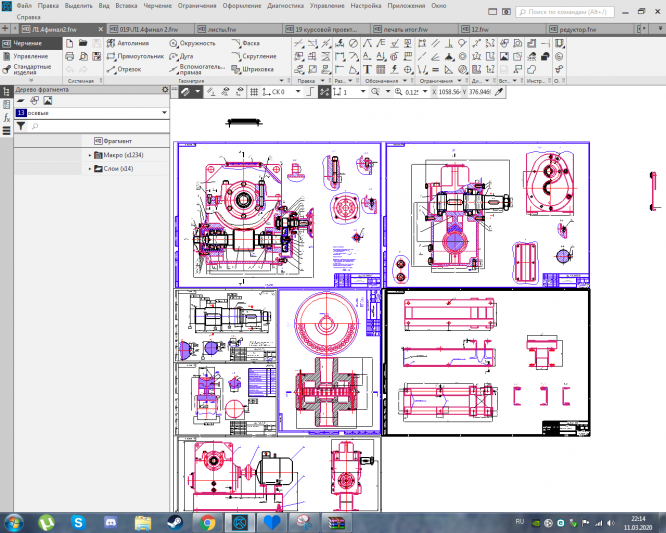
Task: Open the Стандартные изделия tool set
Action: point(27,69)
